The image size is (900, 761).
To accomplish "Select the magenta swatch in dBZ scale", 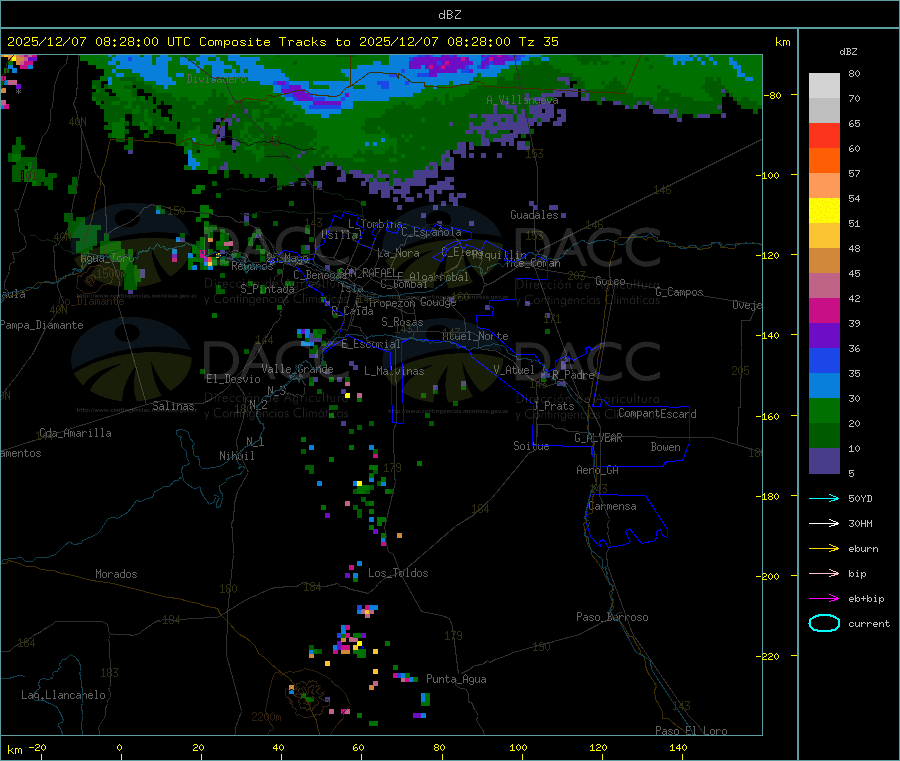I will coord(824,310).
